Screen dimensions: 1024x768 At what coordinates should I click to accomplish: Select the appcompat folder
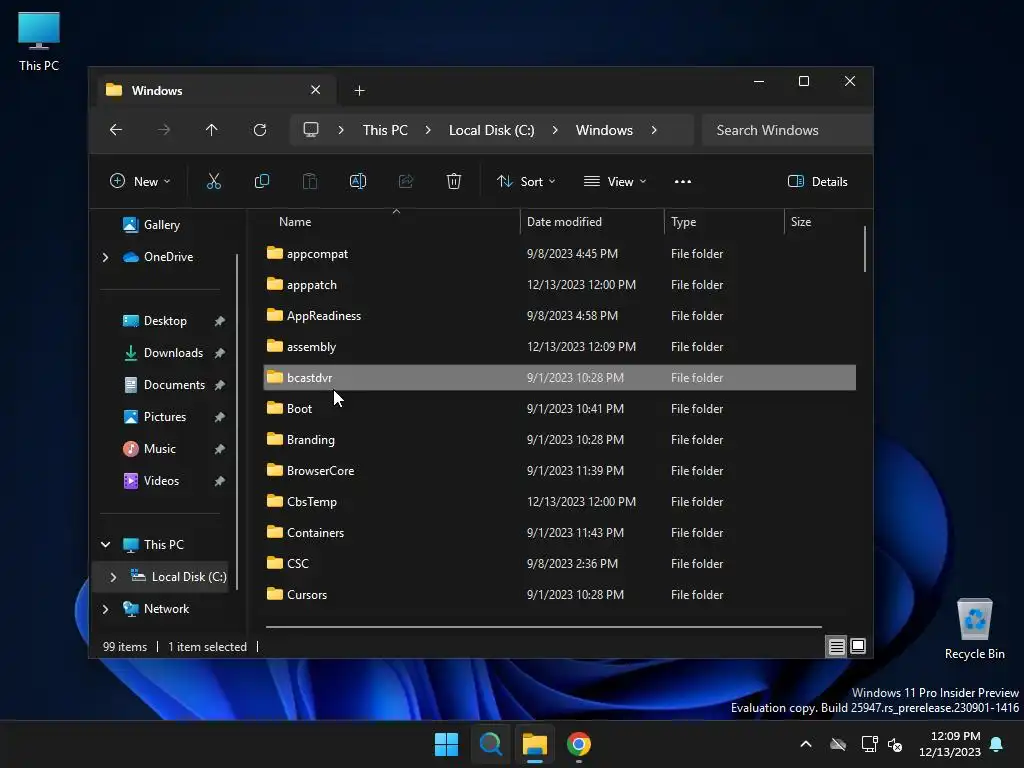(560, 253)
